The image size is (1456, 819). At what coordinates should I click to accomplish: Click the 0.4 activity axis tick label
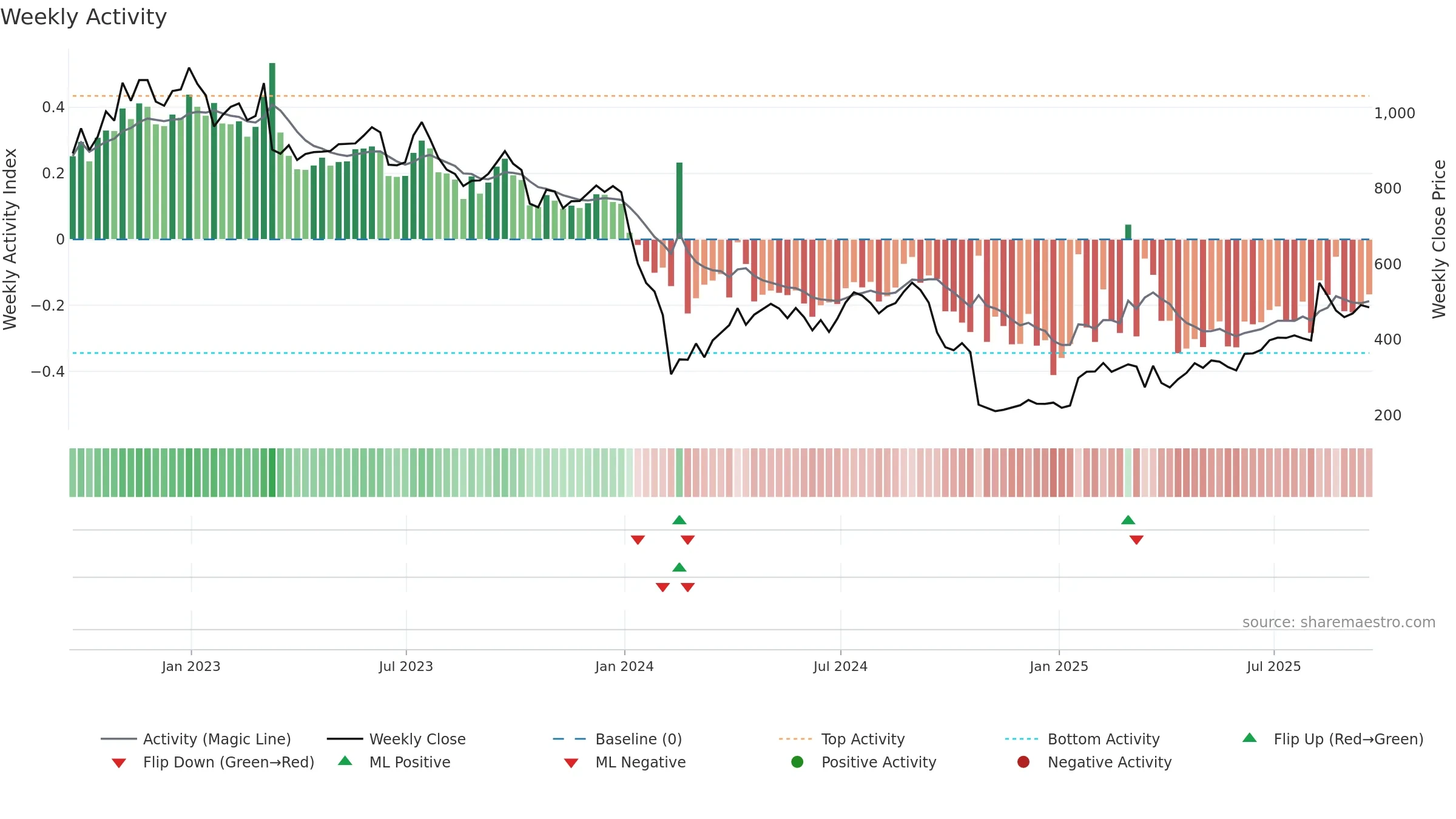point(53,107)
